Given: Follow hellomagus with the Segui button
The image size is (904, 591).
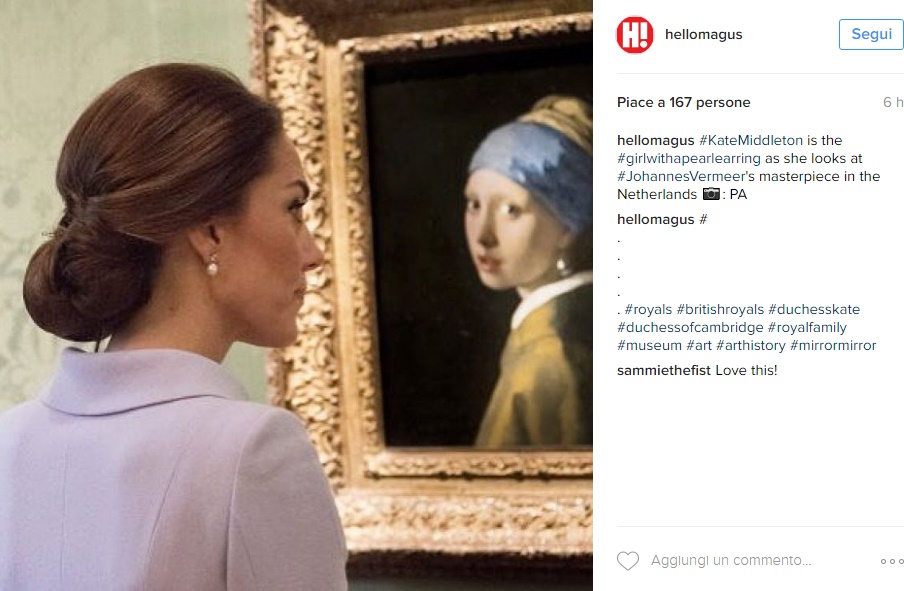Looking at the screenshot, I should 871,34.
